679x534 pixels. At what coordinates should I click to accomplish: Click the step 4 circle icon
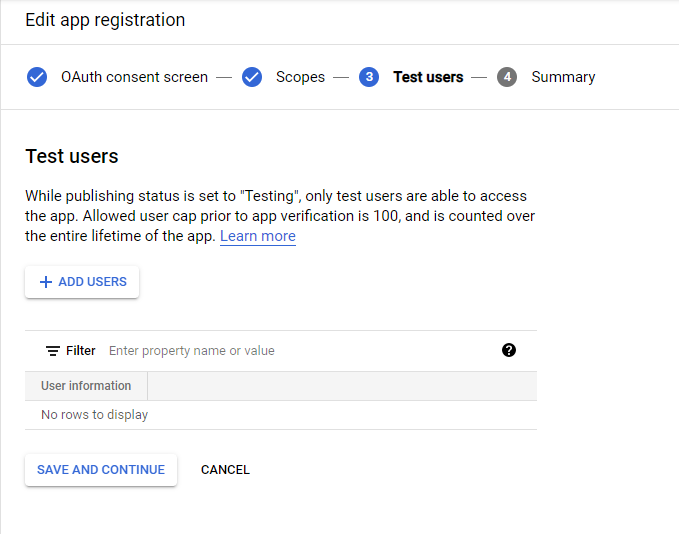click(x=507, y=77)
